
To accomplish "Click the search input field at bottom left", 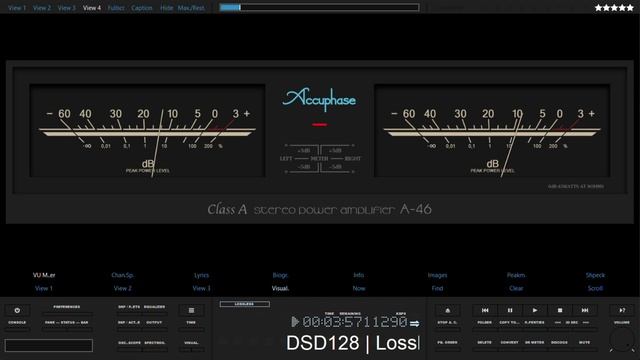I will click(49, 345).
